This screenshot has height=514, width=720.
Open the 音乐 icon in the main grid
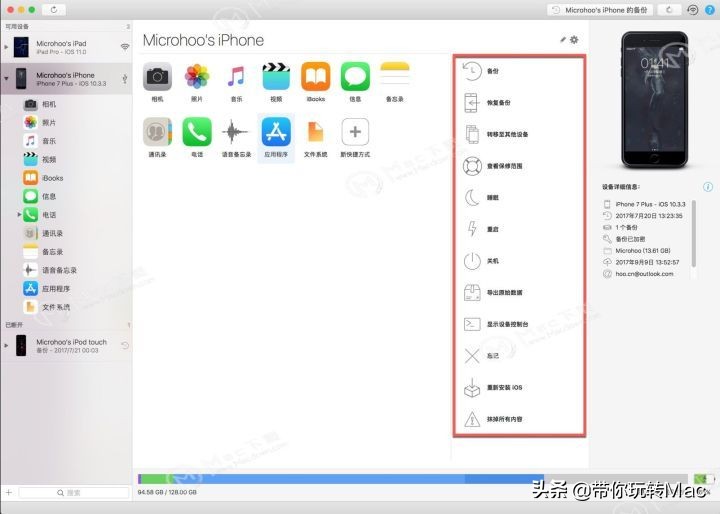236,77
